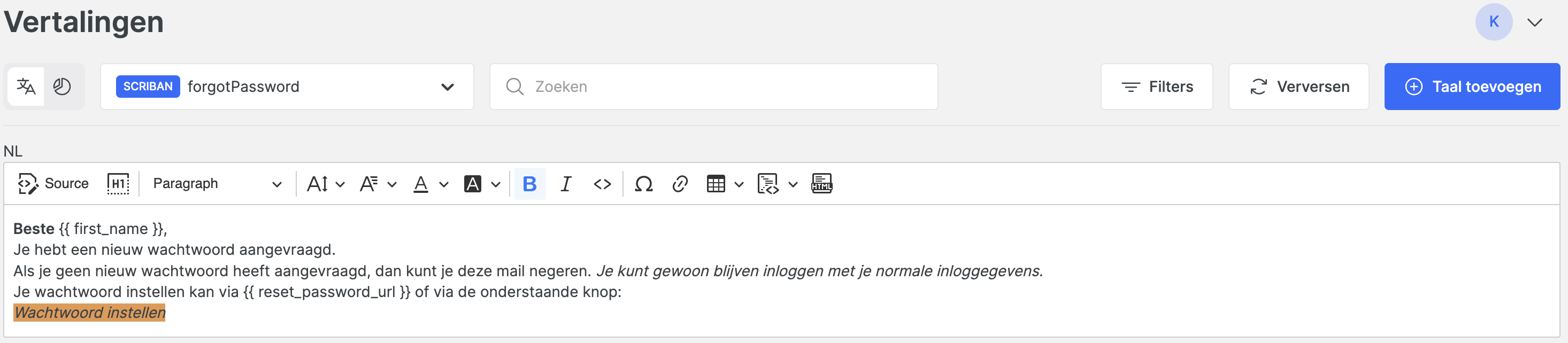Image resolution: width=1568 pixels, height=343 pixels.
Task: Click the HTML embed icon
Action: click(822, 184)
